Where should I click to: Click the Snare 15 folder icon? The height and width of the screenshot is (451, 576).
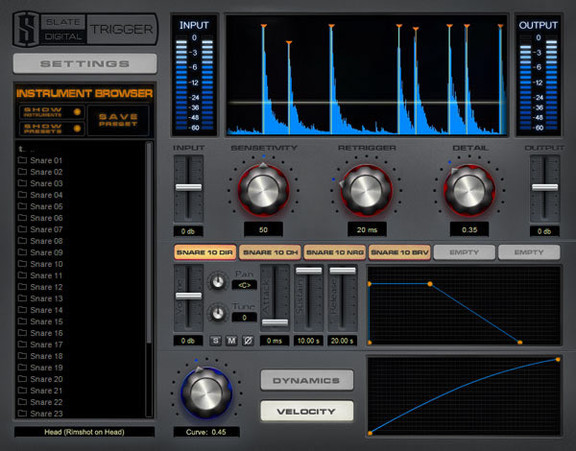click(22, 321)
